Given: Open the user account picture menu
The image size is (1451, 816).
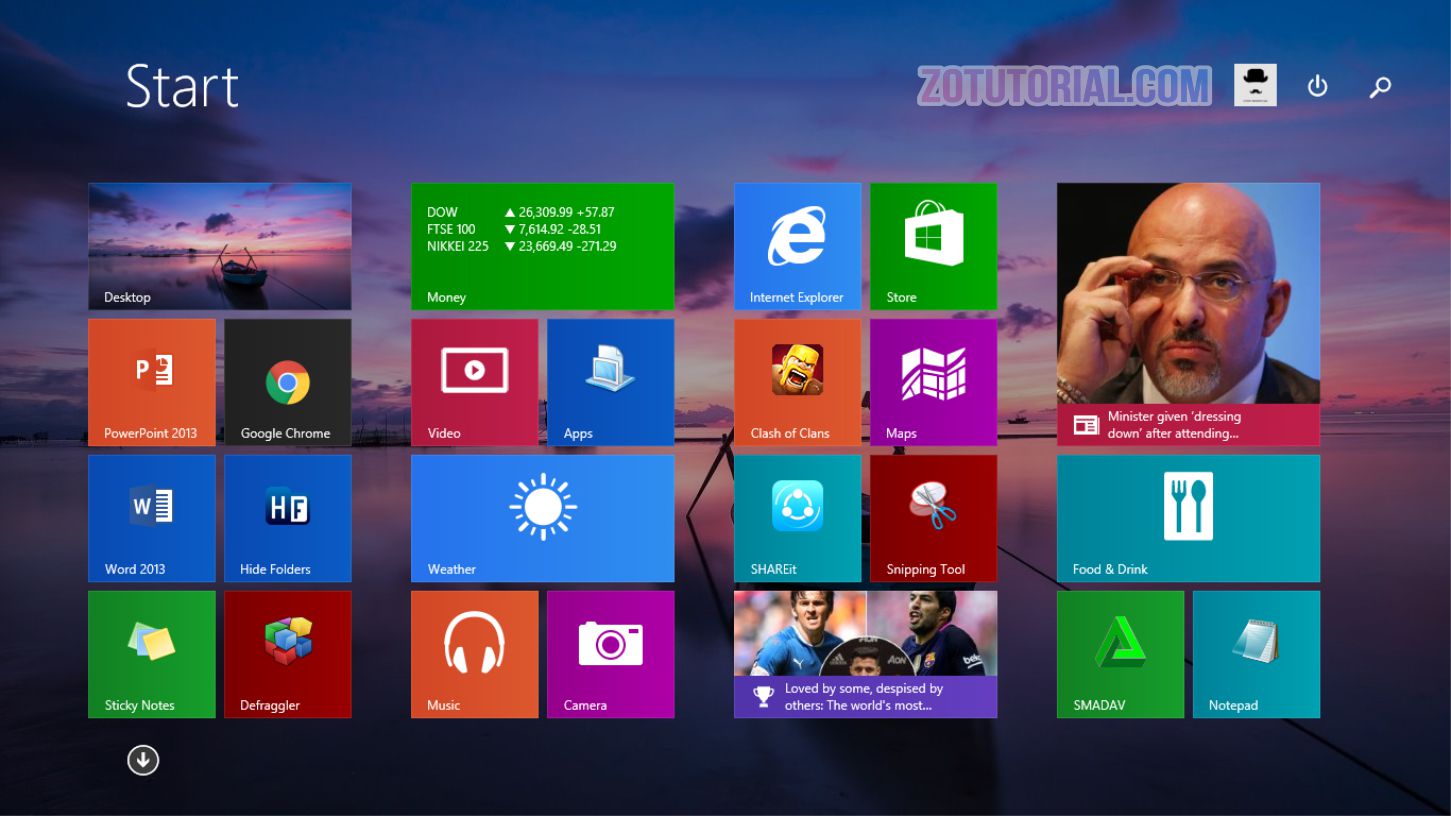Looking at the screenshot, I should (x=1255, y=85).
